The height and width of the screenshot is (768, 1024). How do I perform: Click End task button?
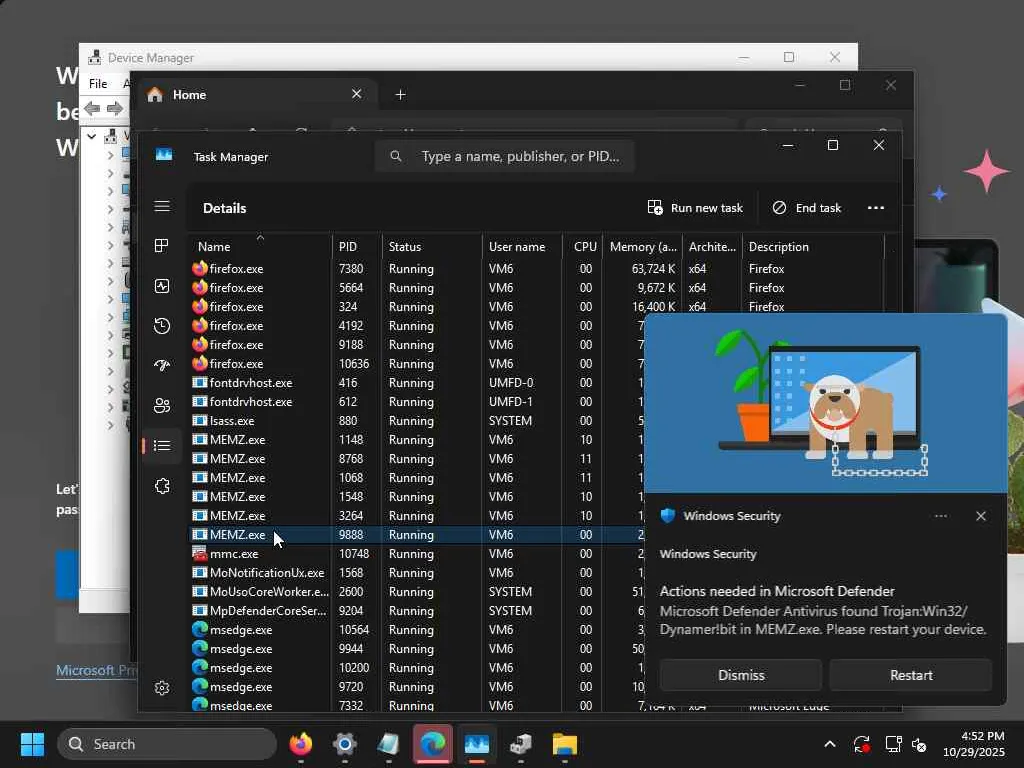coord(807,208)
